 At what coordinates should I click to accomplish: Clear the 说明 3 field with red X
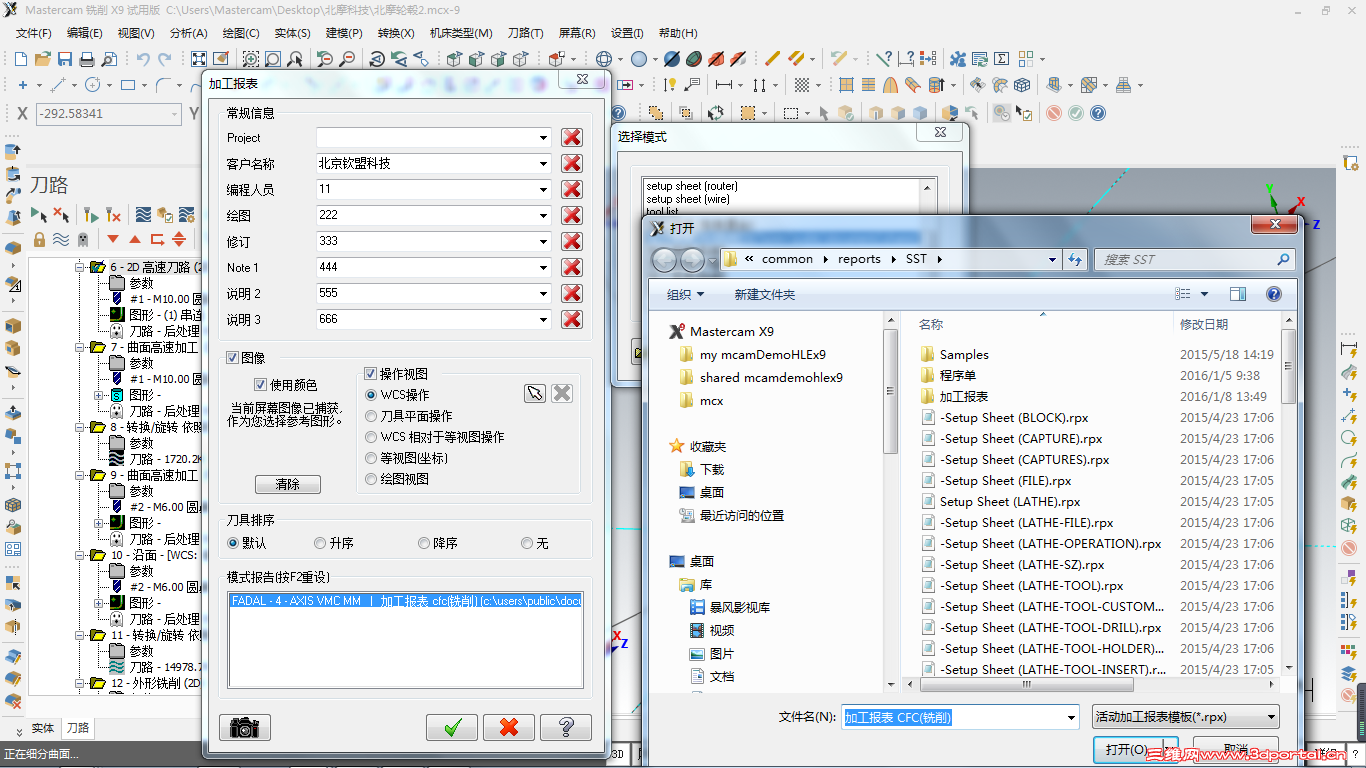click(x=571, y=320)
